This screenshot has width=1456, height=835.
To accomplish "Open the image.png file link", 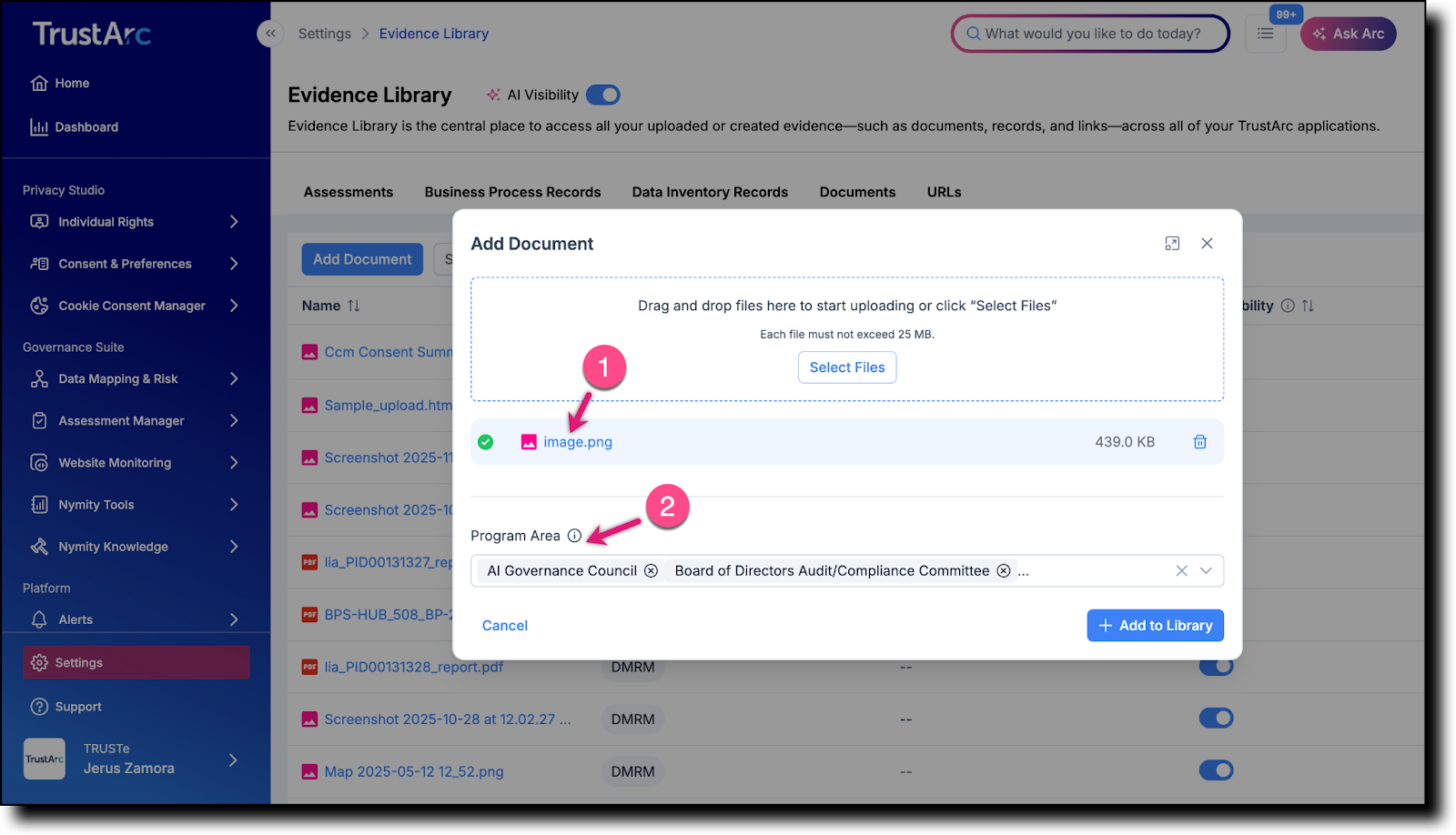I will (x=578, y=442).
